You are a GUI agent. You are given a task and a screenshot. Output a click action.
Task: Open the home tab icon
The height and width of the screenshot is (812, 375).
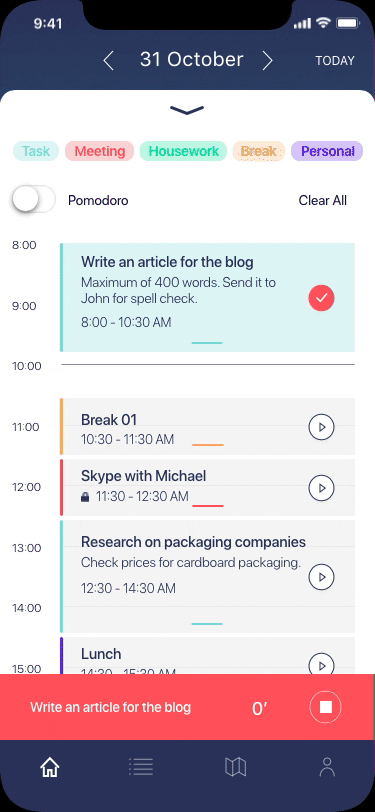click(x=50, y=767)
